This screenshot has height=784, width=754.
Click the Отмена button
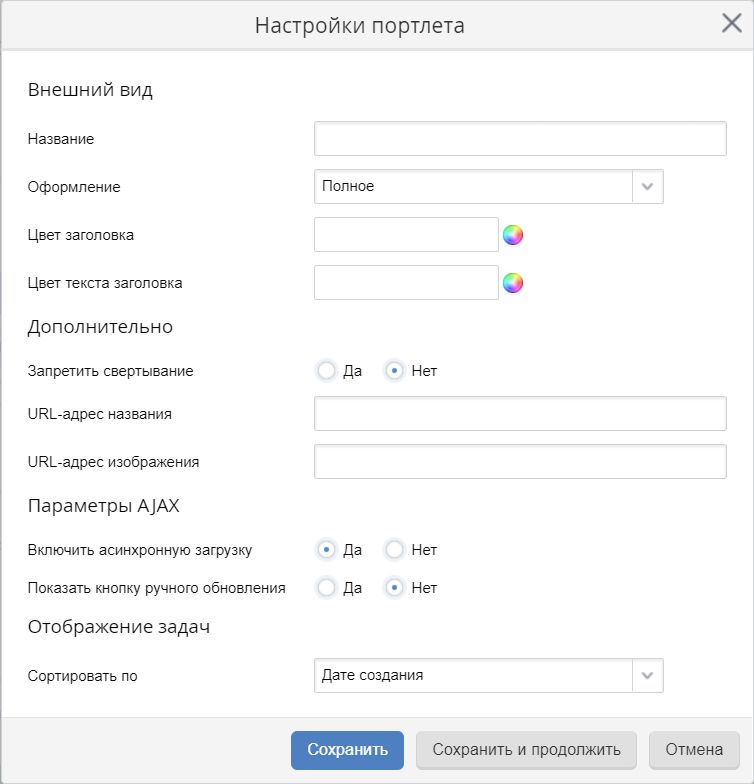[x=694, y=750]
